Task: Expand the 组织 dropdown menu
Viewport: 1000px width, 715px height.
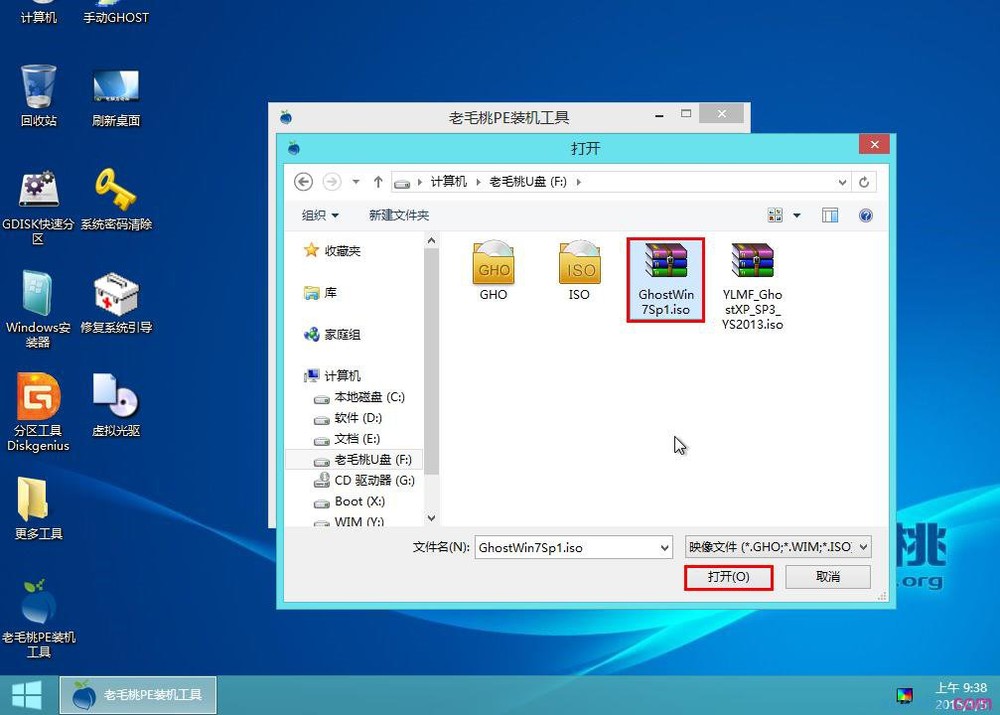Action: (x=318, y=215)
